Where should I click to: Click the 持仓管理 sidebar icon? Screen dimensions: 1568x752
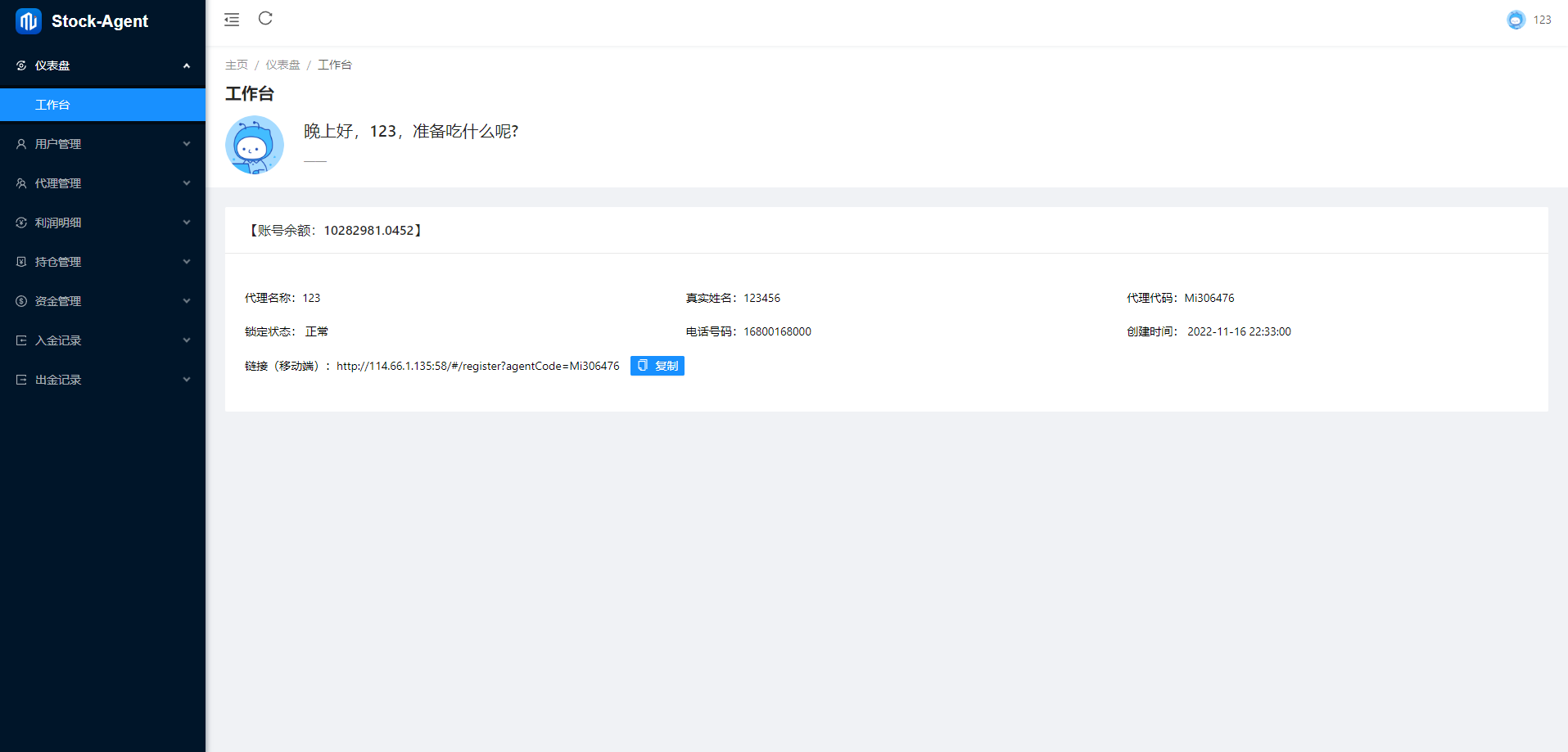click(21, 262)
